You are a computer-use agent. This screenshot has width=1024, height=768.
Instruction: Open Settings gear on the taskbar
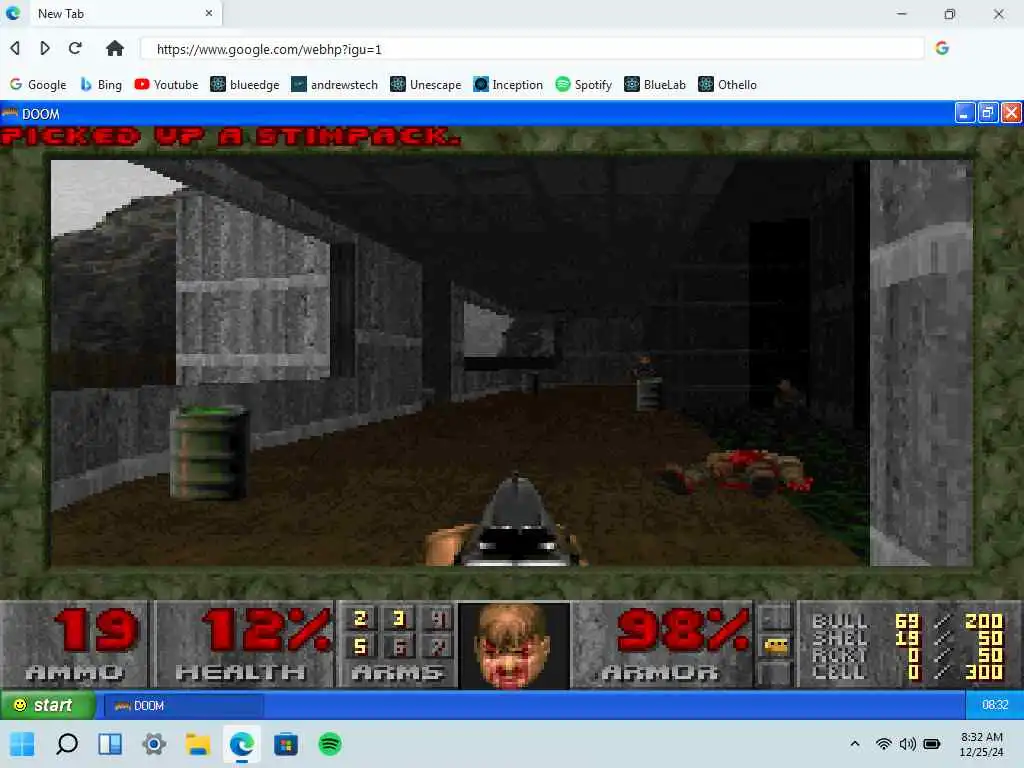click(x=154, y=744)
